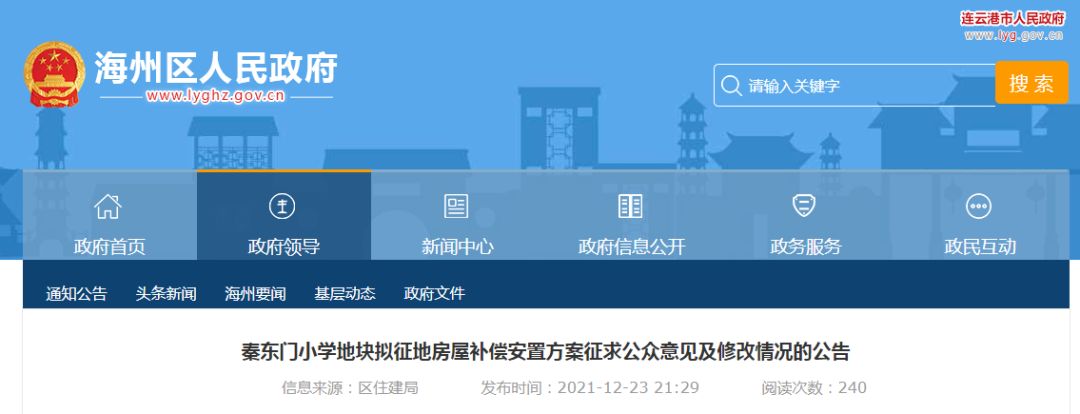Image resolution: width=1080 pixels, height=414 pixels.
Task: Click the www.lyghz.gov.cn URL text
Action: (x=216, y=96)
